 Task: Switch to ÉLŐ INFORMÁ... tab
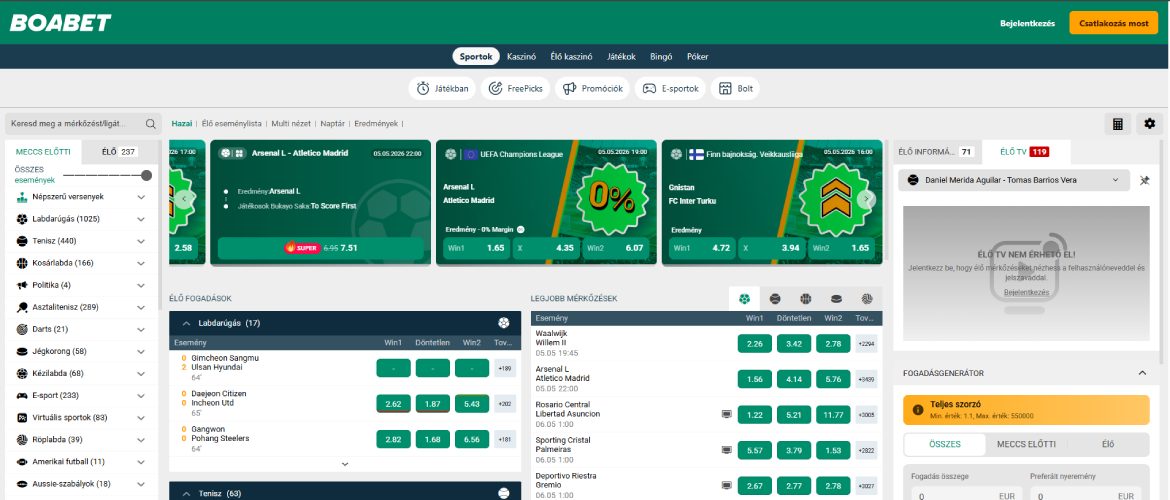point(937,151)
